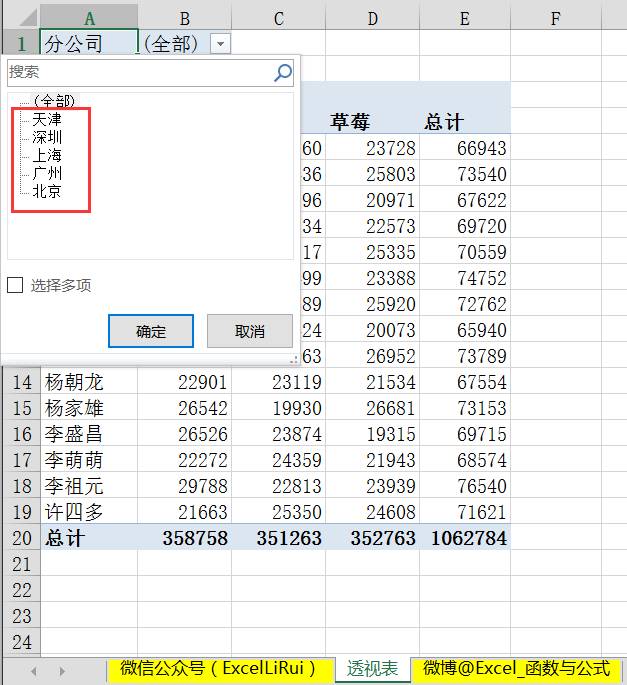627x685 pixels.
Task: Click the next sheet navigation arrow
Action: coord(62,671)
